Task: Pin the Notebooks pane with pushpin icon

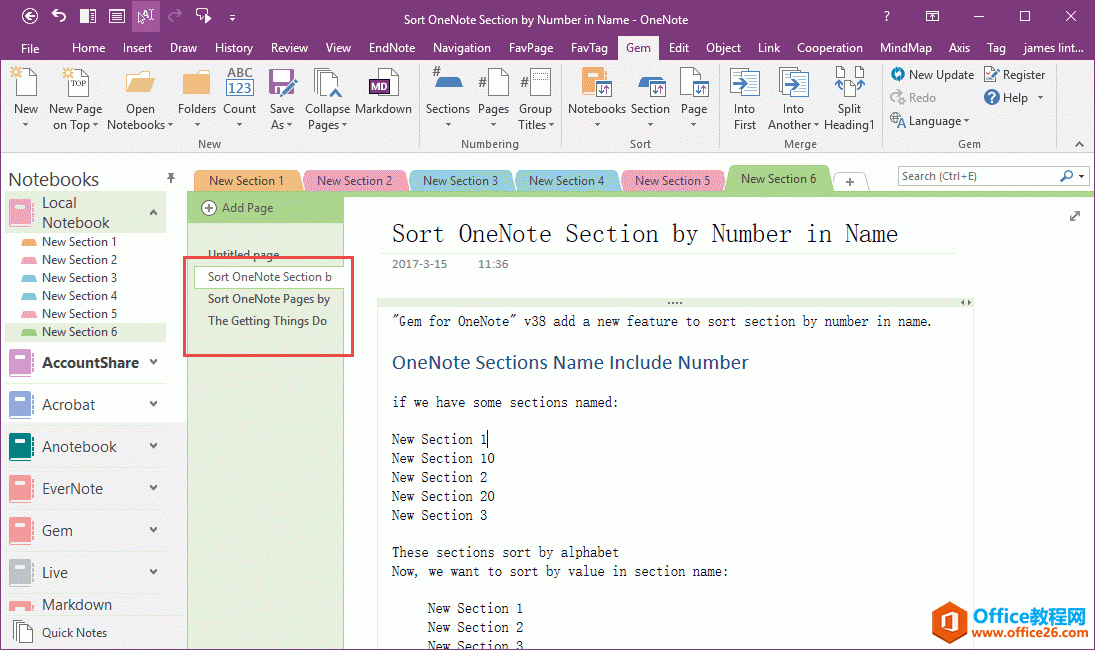Action: point(170,178)
